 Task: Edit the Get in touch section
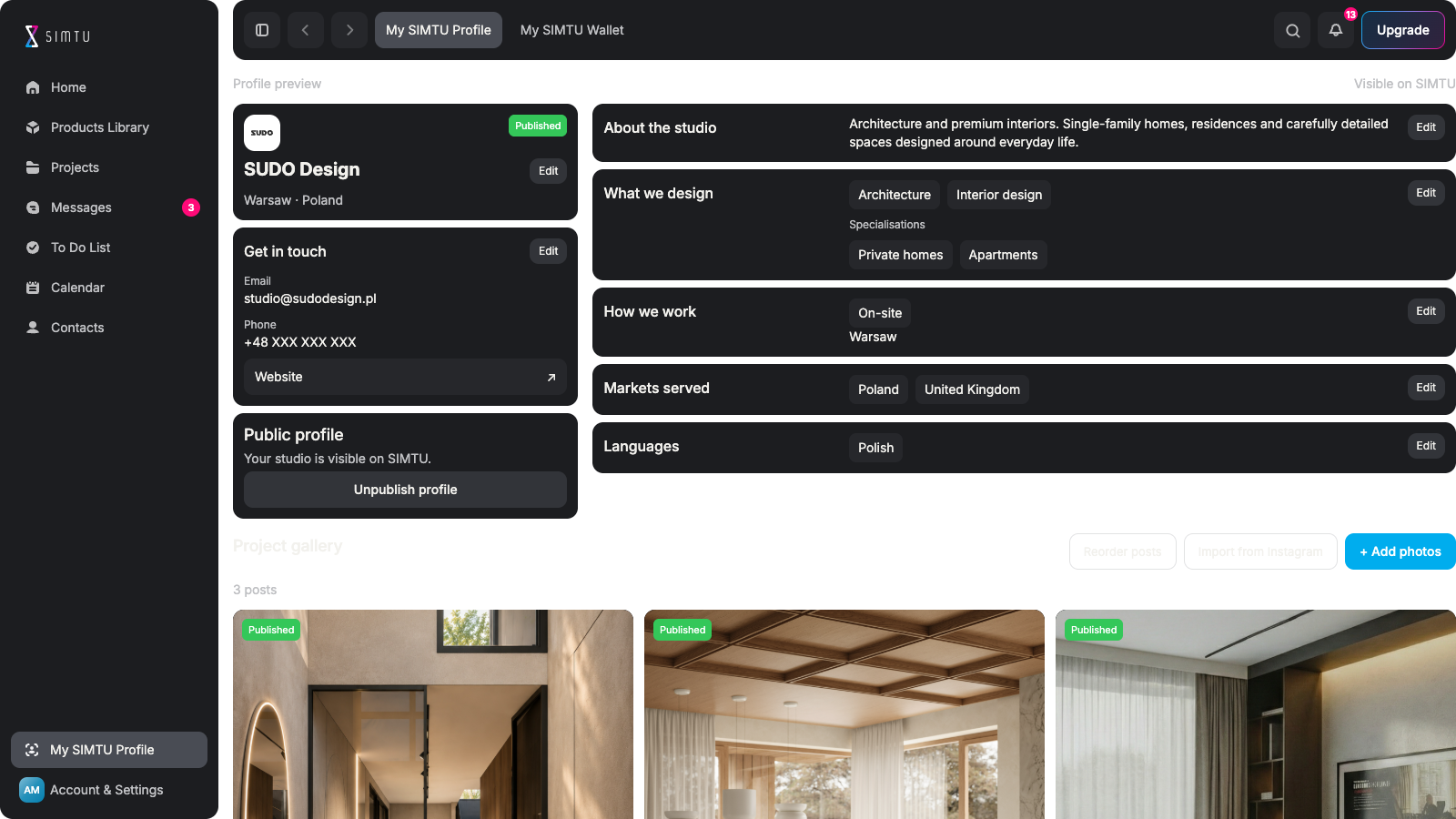coord(548,251)
